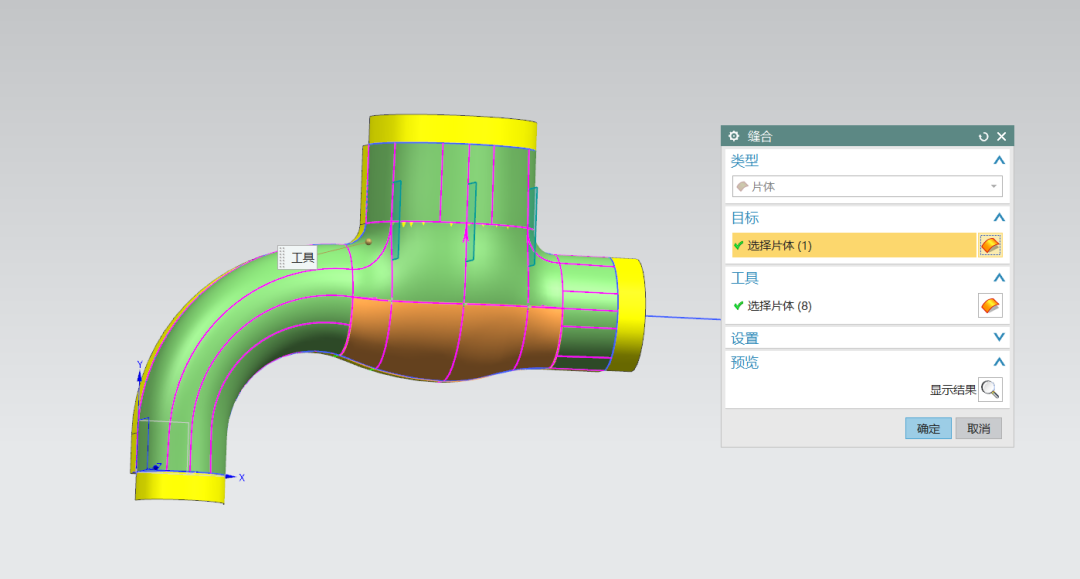Open the 缝合 dialog settings gear
The image size is (1080, 579).
tap(734, 136)
